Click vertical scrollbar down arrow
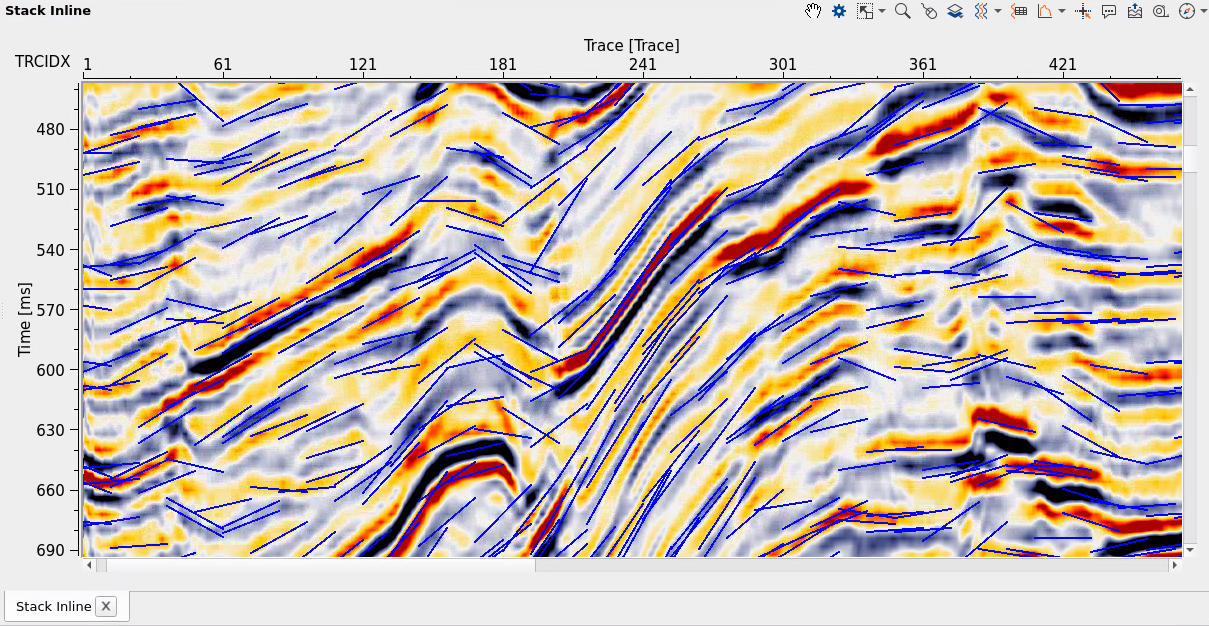The height and width of the screenshot is (626, 1209). click(x=1190, y=550)
